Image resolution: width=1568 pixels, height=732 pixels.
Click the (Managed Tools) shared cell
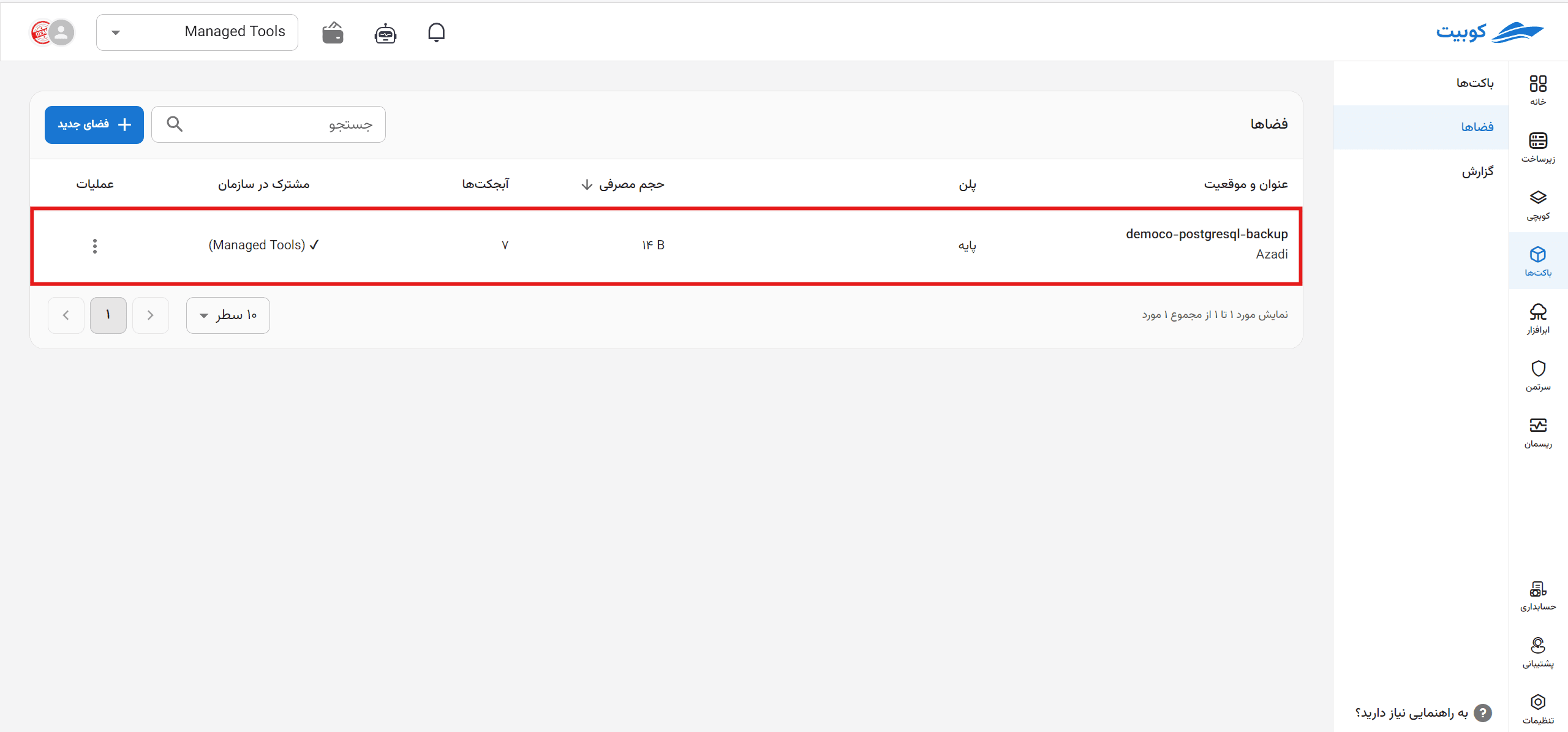point(263,245)
